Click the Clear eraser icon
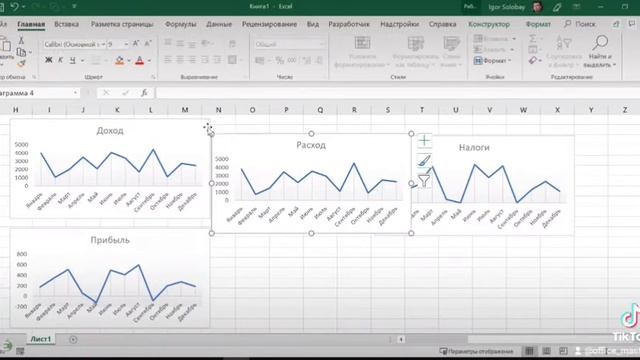This screenshot has width=640, height=360. tap(533, 60)
